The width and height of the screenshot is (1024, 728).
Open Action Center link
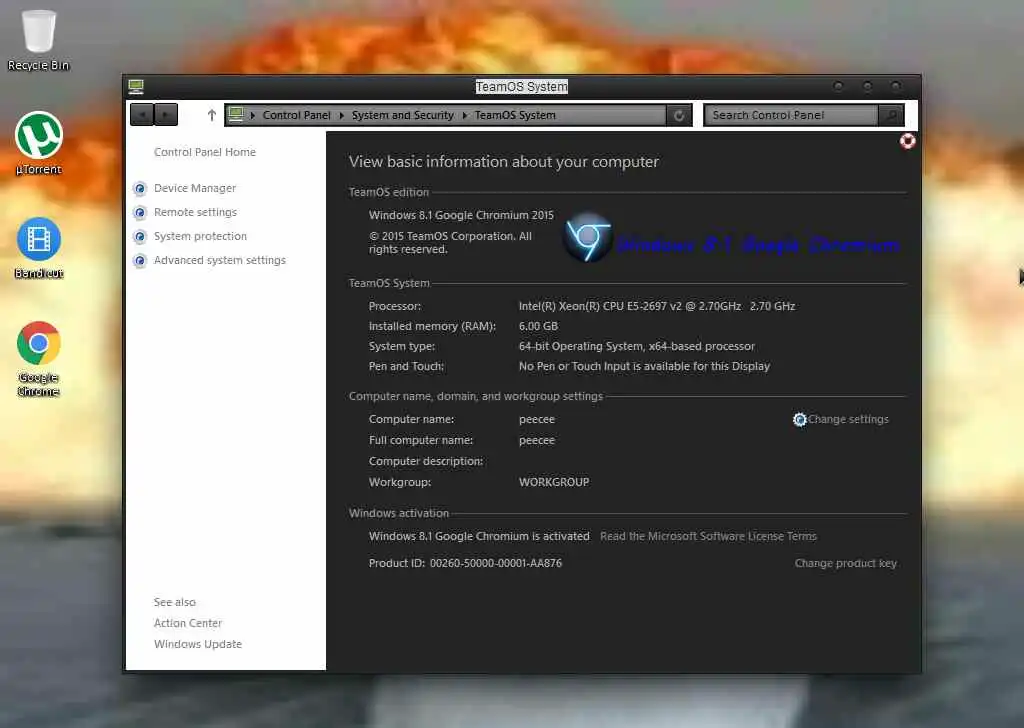pyautogui.click(x=187, y=623)
